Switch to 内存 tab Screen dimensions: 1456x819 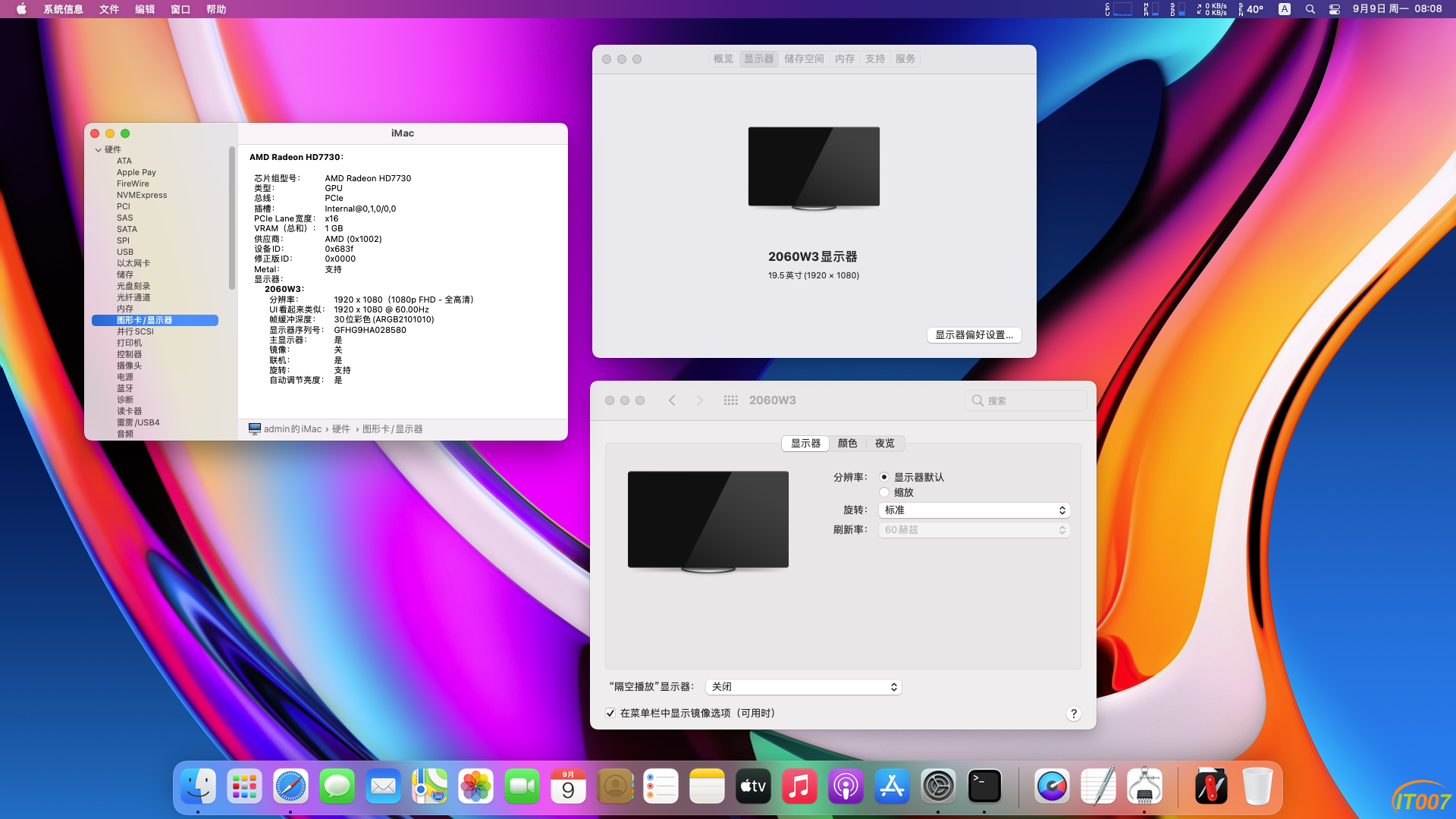click(845, 58)
